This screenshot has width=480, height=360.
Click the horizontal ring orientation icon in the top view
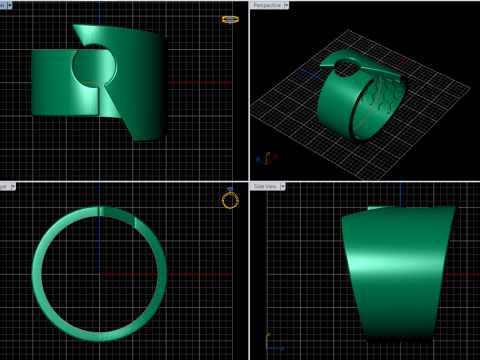pyautogui.click(x=230, y=20)
